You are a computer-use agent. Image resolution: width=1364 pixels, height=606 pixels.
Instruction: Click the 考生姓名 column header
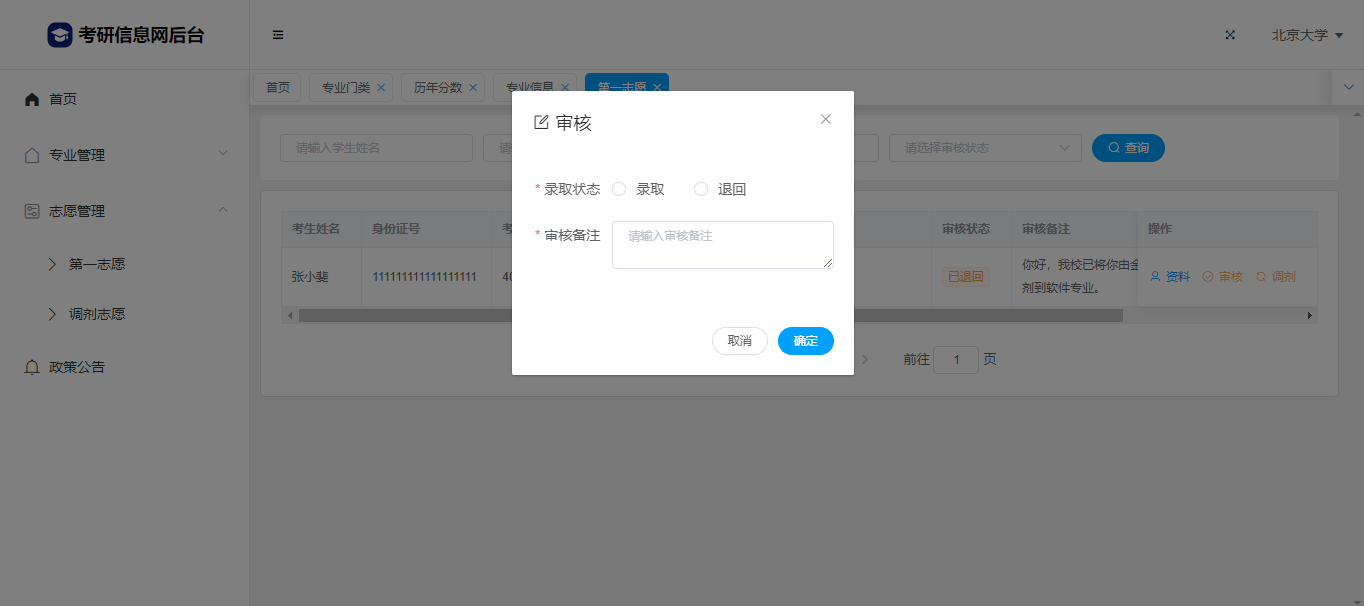click(316, 229)
